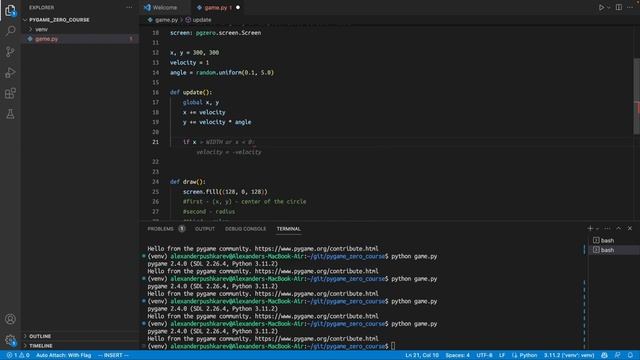Image resolution: width=640 pixels, height=360 pixels.
Task: Click game.py in the breadcrumb
Action: [x=166, y=20]
